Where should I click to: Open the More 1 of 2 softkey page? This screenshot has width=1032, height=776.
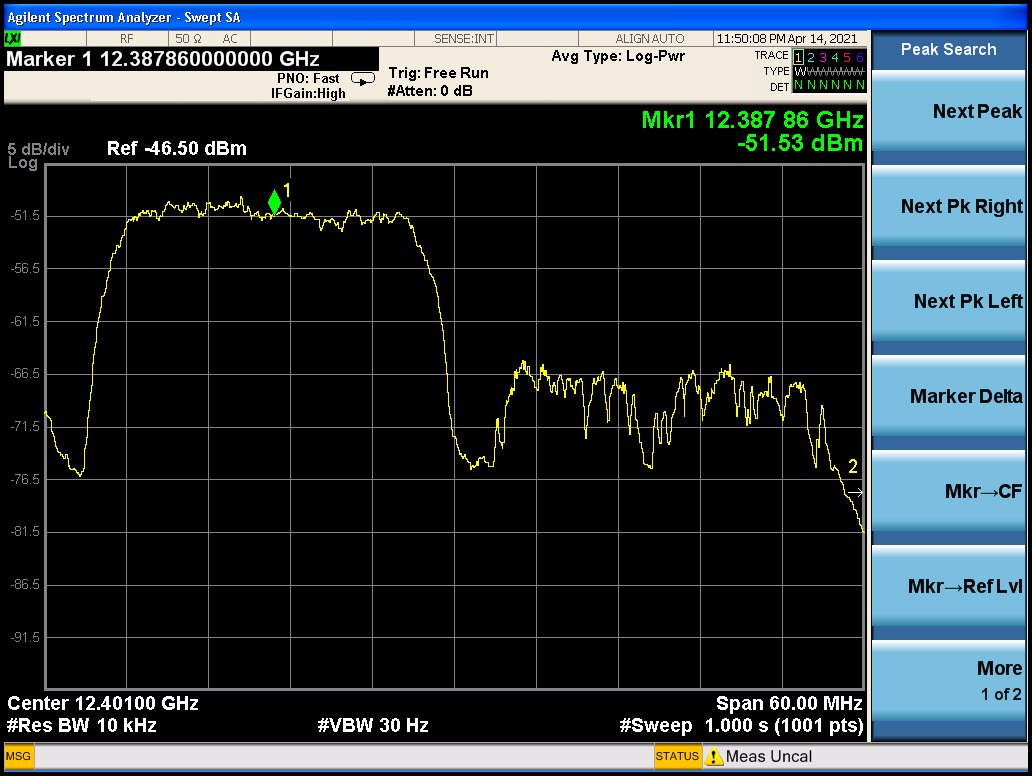coord(948,681)
